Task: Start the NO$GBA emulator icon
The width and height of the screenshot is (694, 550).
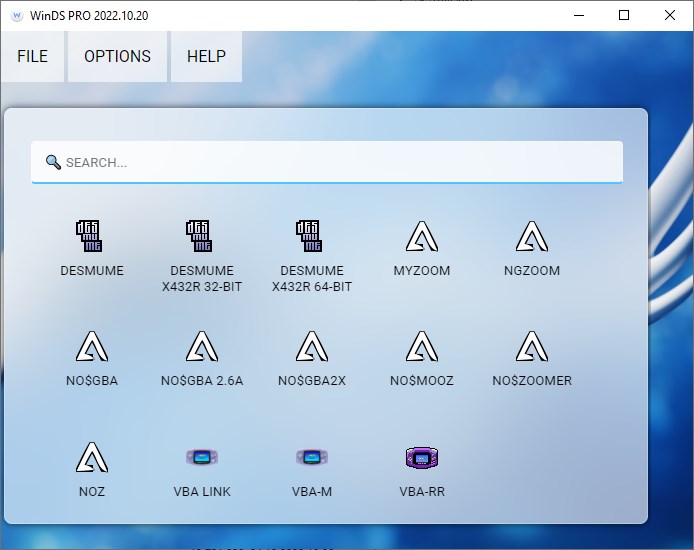Action: click(92, 346)
